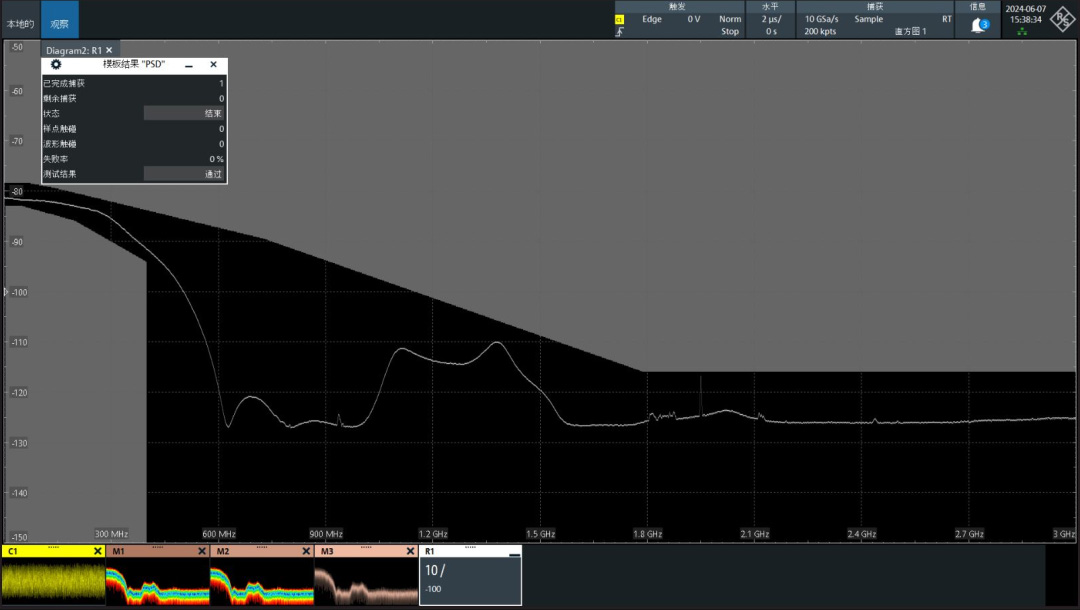Click the Sample acquisition mode label
This screenshot has height=610, width=1080.
(x=869, y=19)
